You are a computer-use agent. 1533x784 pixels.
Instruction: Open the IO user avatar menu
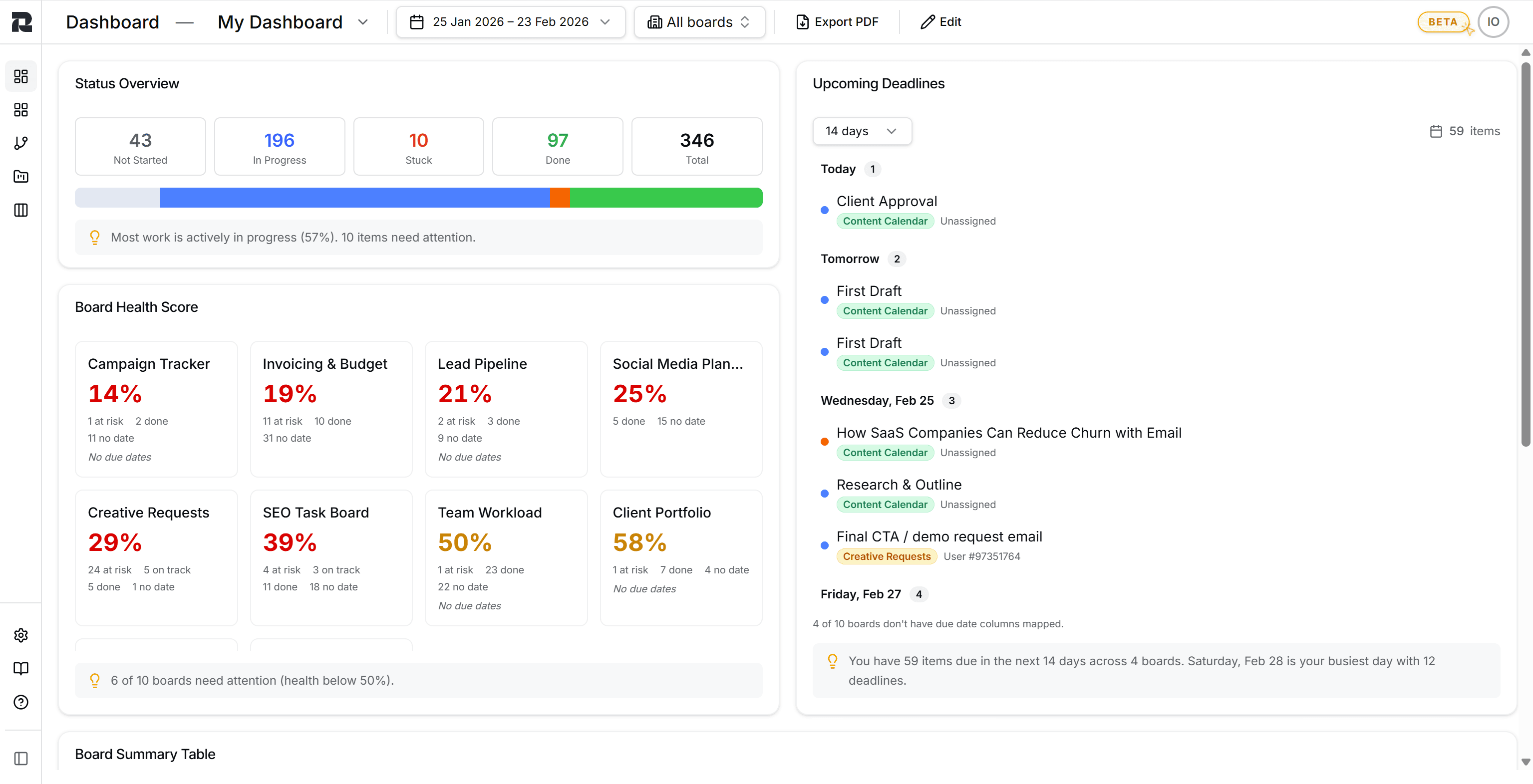[1494, 21]
